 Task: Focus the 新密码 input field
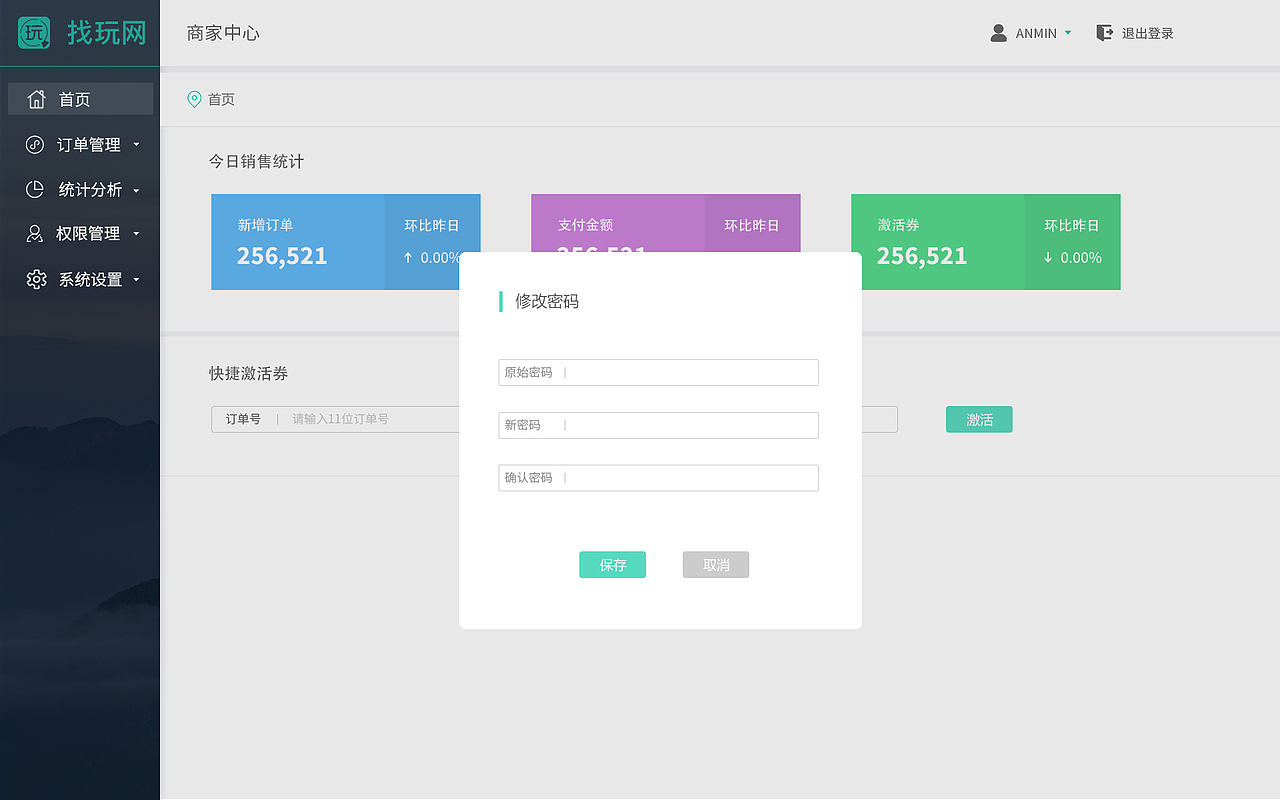tap(659, 425)
